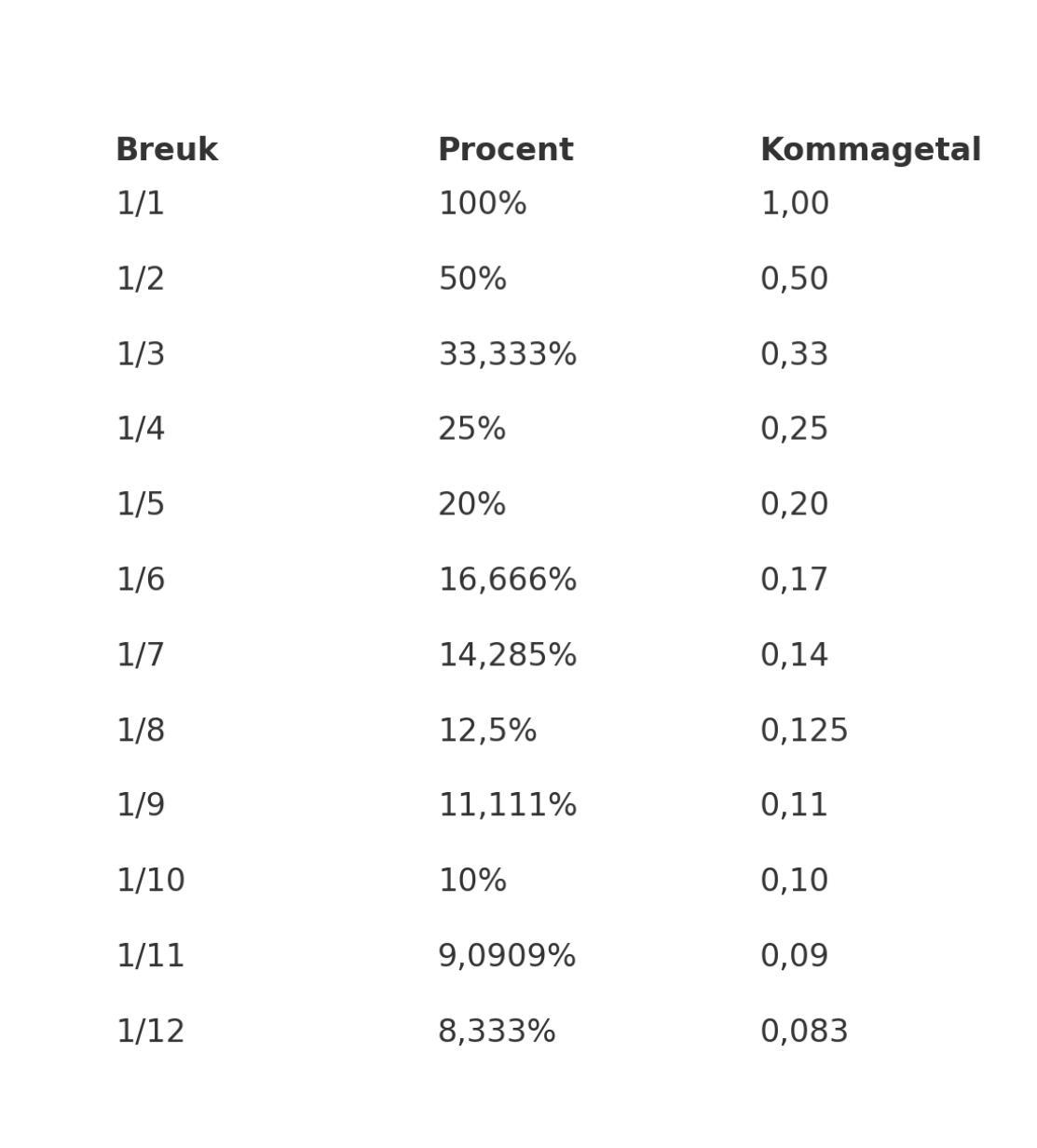The width and height of the screenshot is (1037, 1148).
Task: Click the 0,50 decimal value
Action: click(x=795, y=280)
